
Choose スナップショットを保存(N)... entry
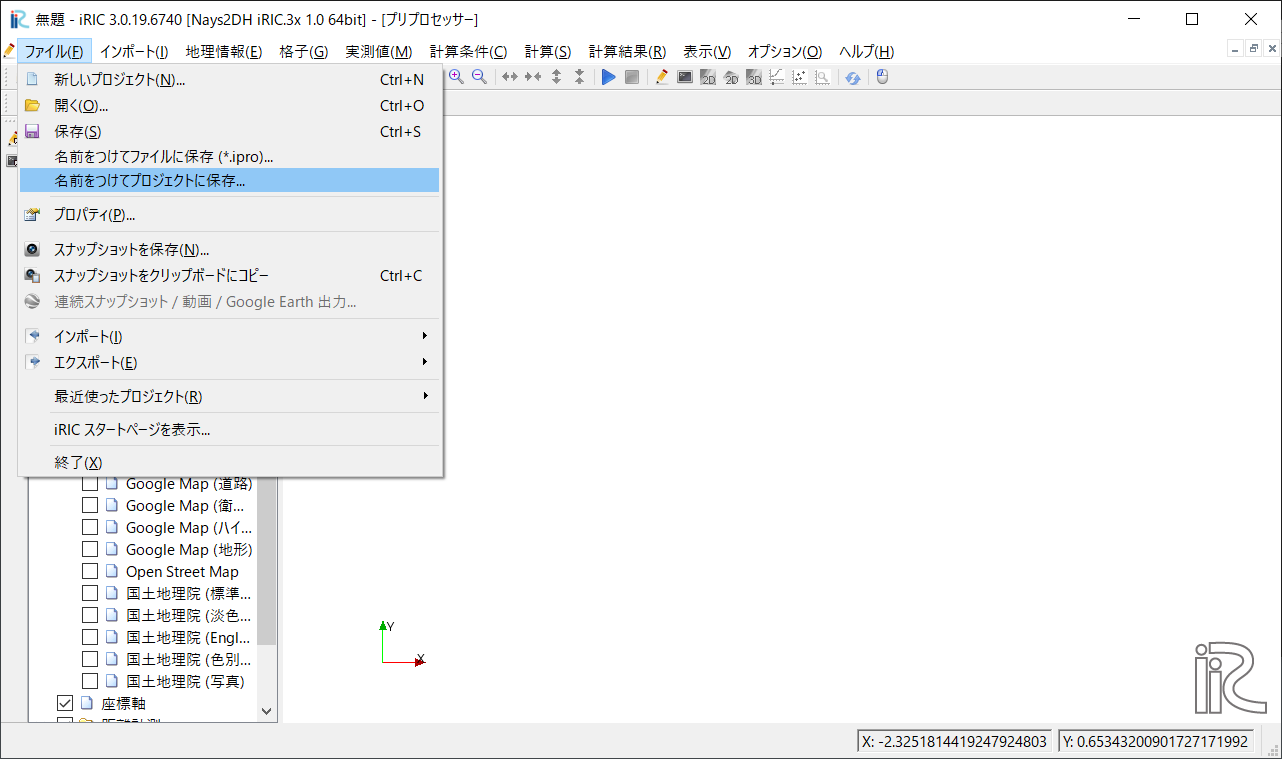[x=230, y=249]
